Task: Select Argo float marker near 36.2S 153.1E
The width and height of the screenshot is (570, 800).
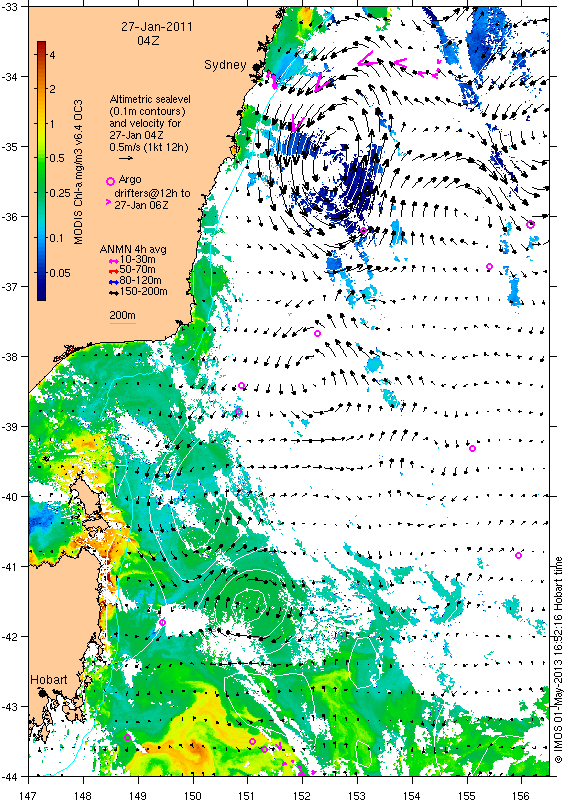Action: (x=363, y=231)
